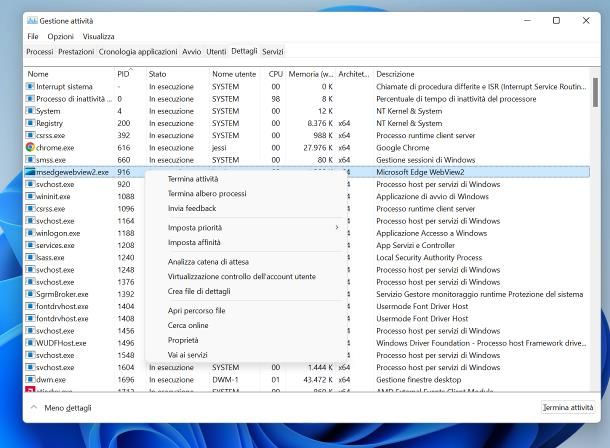This screenshot has width=610, height=448.
Task: Open the Visualizza menu
Action: coord(98,36)
